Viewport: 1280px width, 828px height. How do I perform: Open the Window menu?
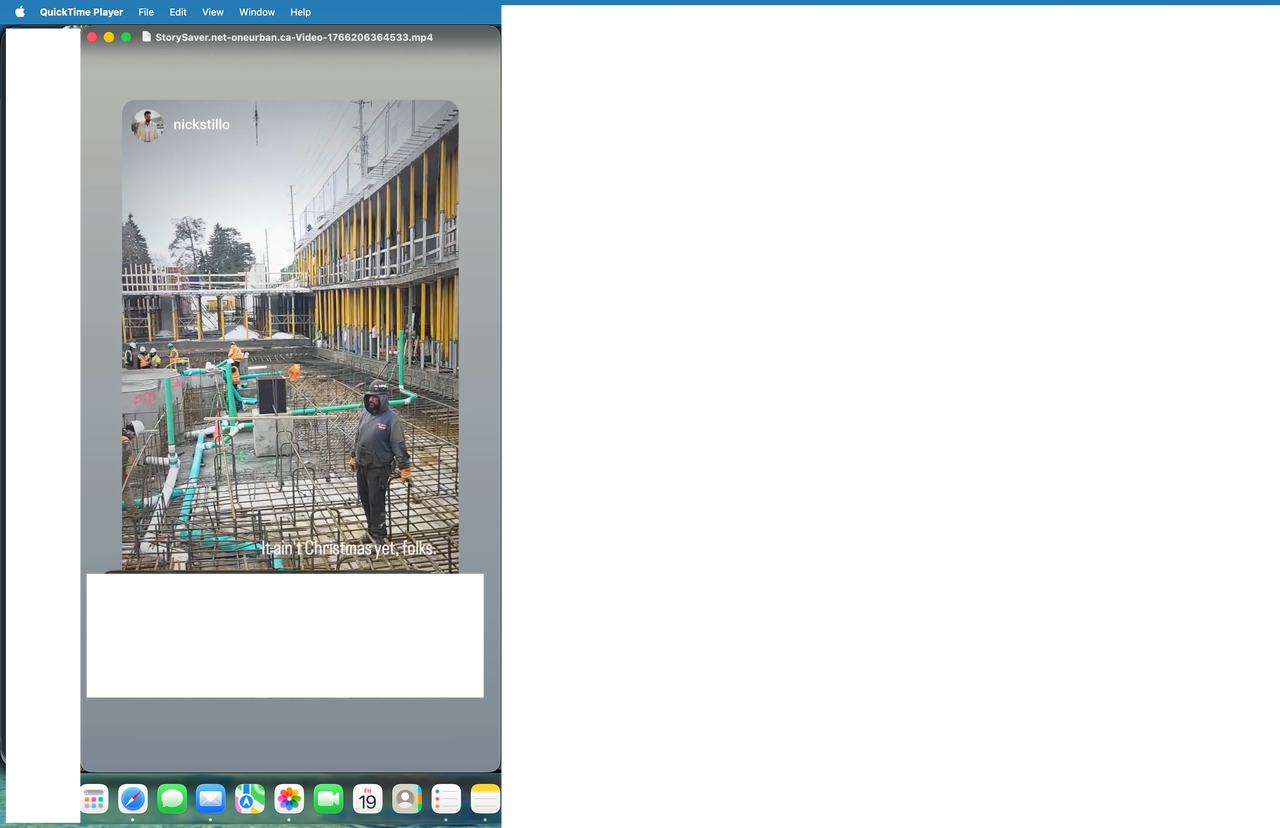click(257, 12)
